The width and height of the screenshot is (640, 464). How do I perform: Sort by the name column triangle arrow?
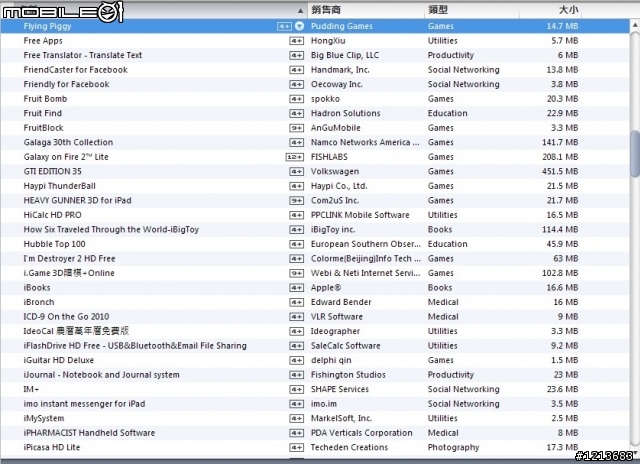[x=300, y=11]
